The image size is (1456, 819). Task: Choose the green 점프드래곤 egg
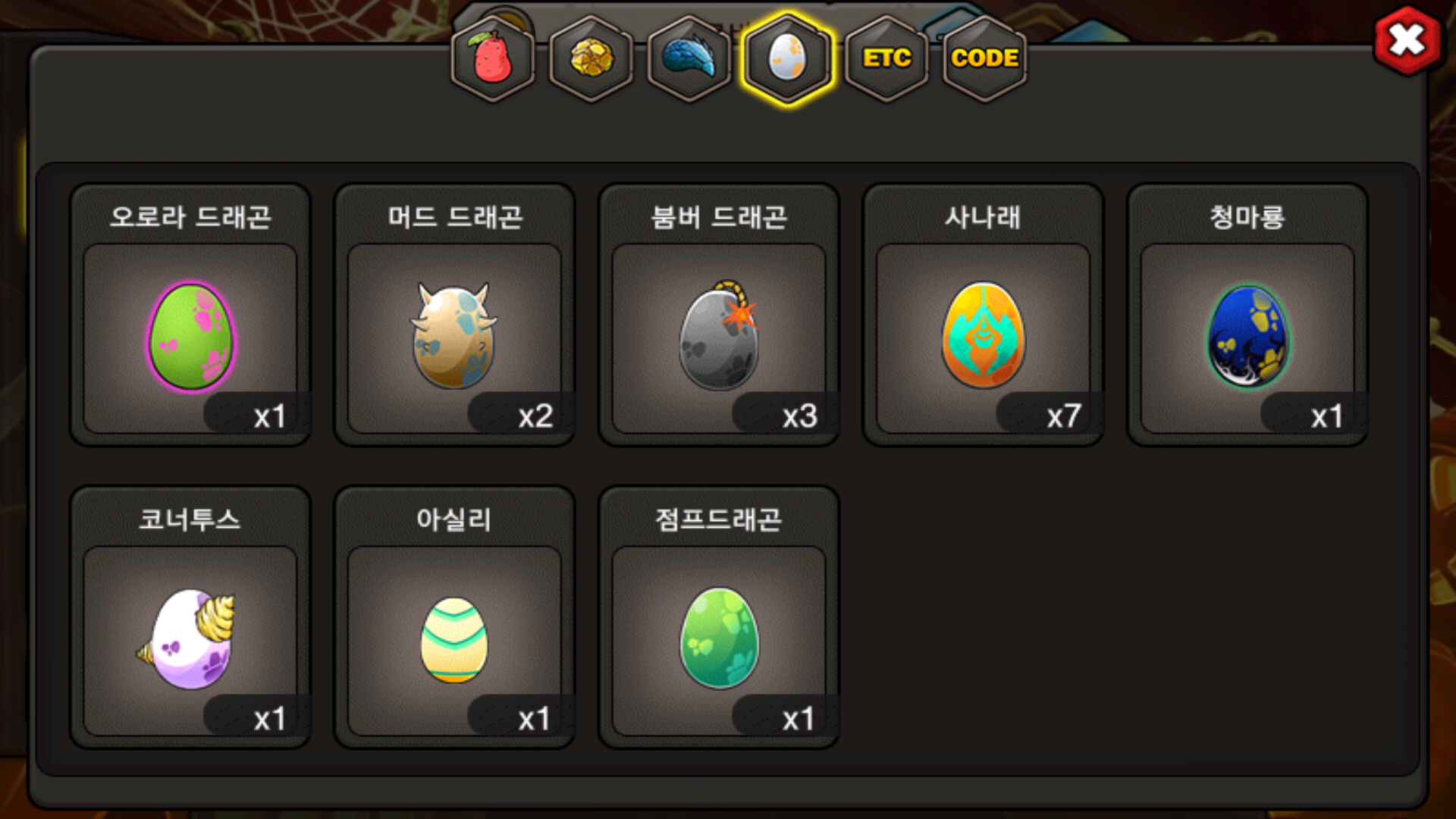(719, 639)
